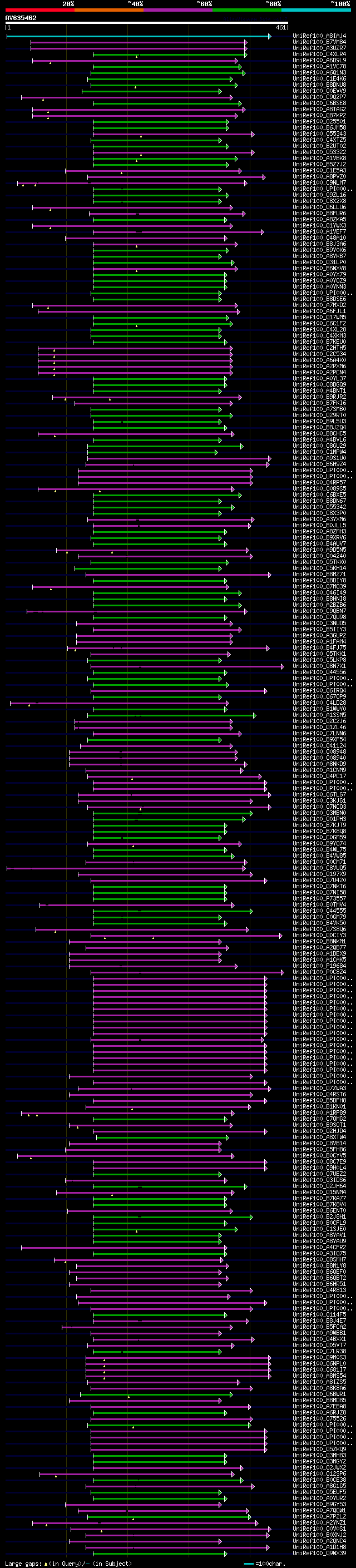This screenshot has height=1568, width=356.
Task: Select hit UniRef100_Q53322
Action: click(x=319, y=152)
